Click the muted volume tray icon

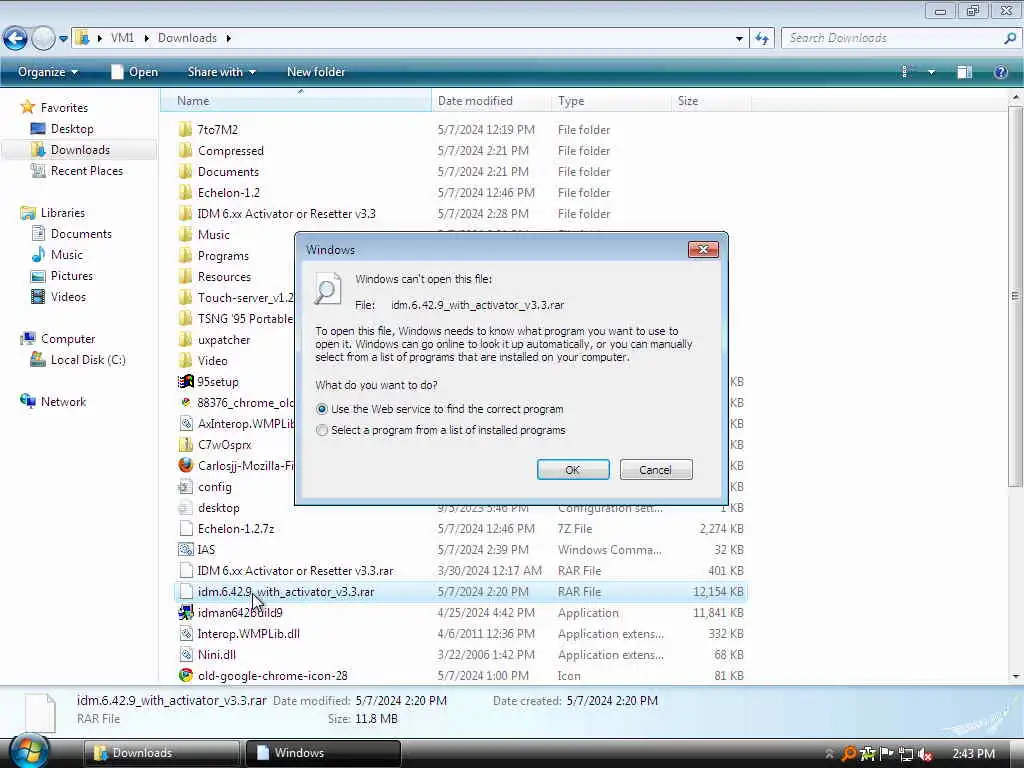[924, 754]
